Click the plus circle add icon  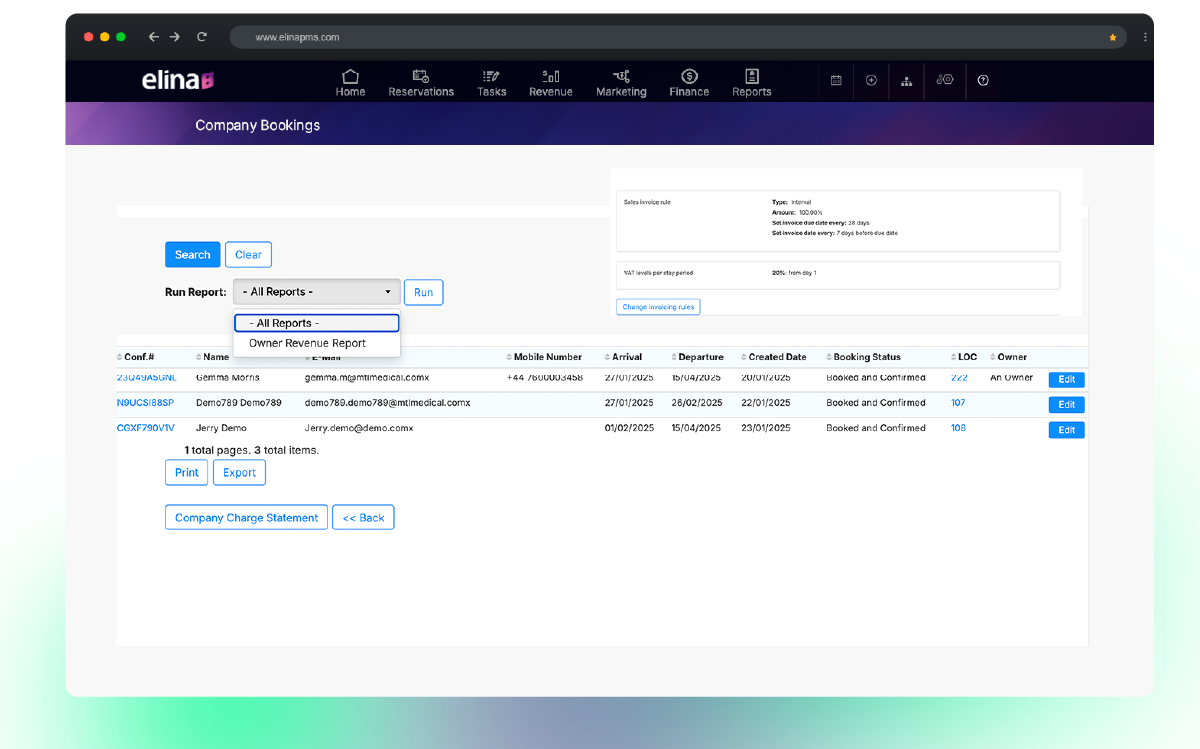871,81
